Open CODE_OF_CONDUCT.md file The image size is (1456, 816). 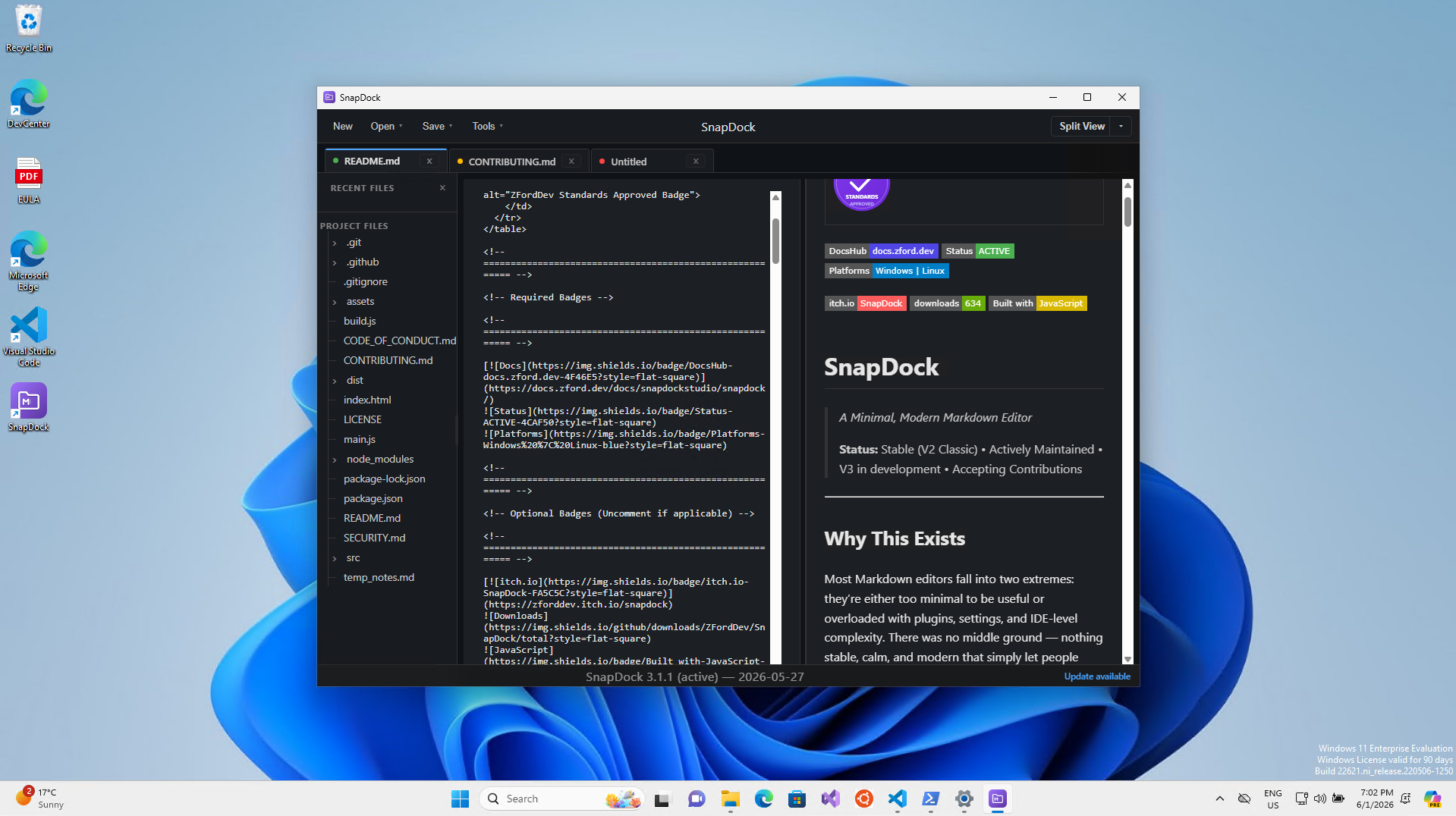400,341
